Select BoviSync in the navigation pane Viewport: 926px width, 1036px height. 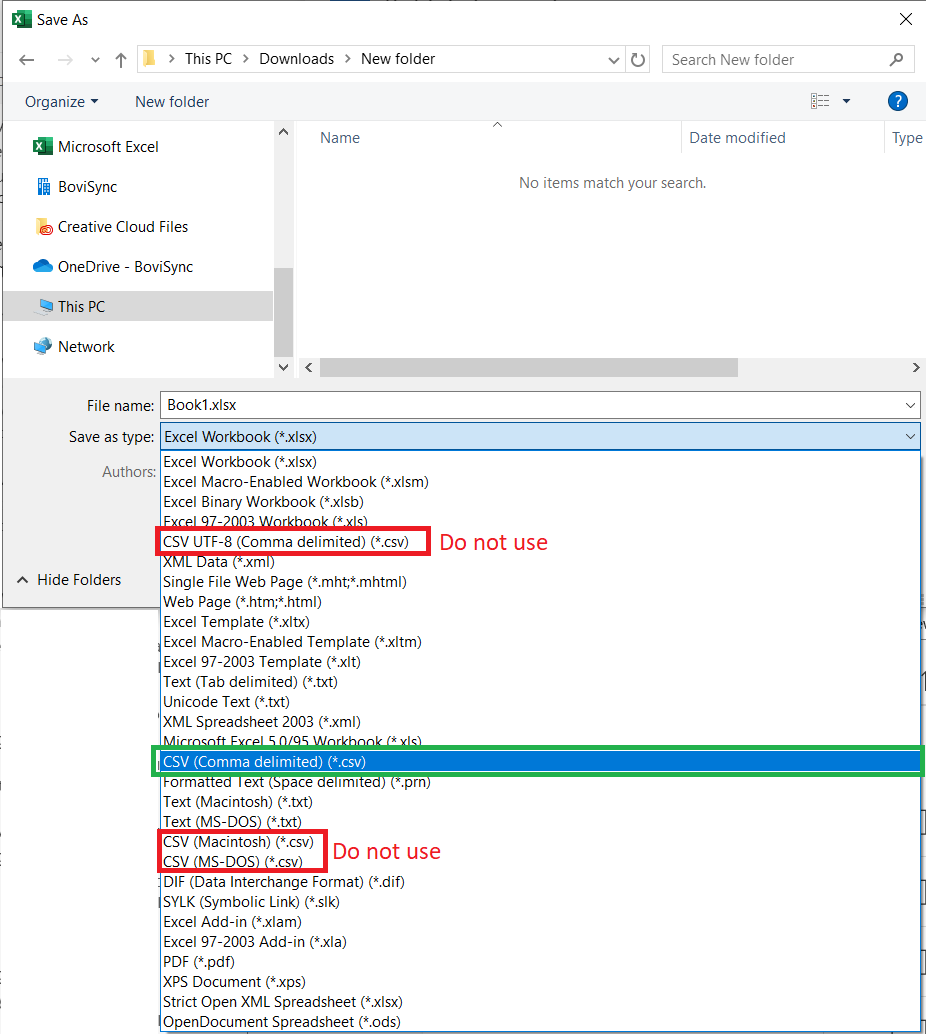(76, 187)
